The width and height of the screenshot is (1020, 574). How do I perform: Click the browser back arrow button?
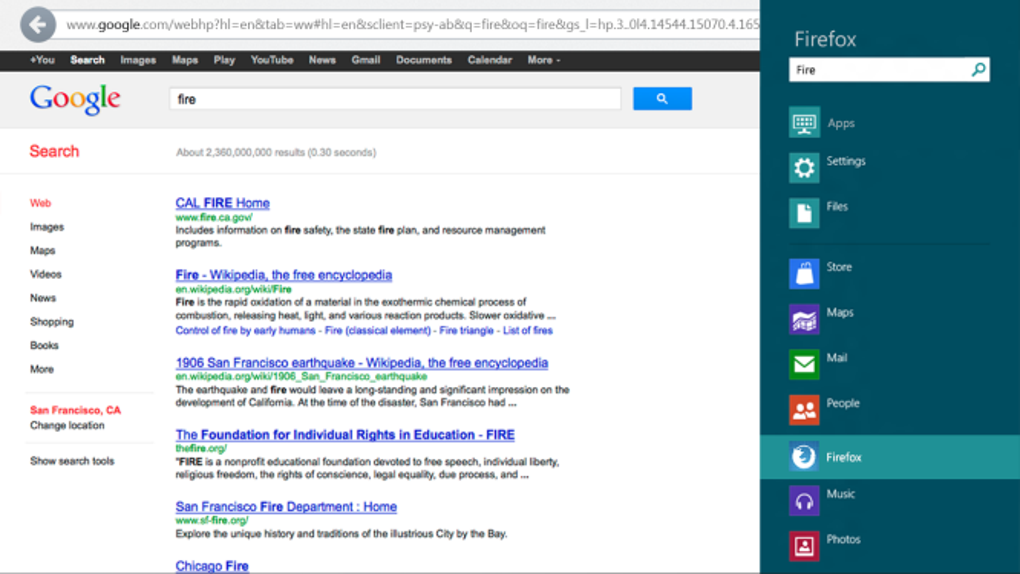click(x=38, y=25)
